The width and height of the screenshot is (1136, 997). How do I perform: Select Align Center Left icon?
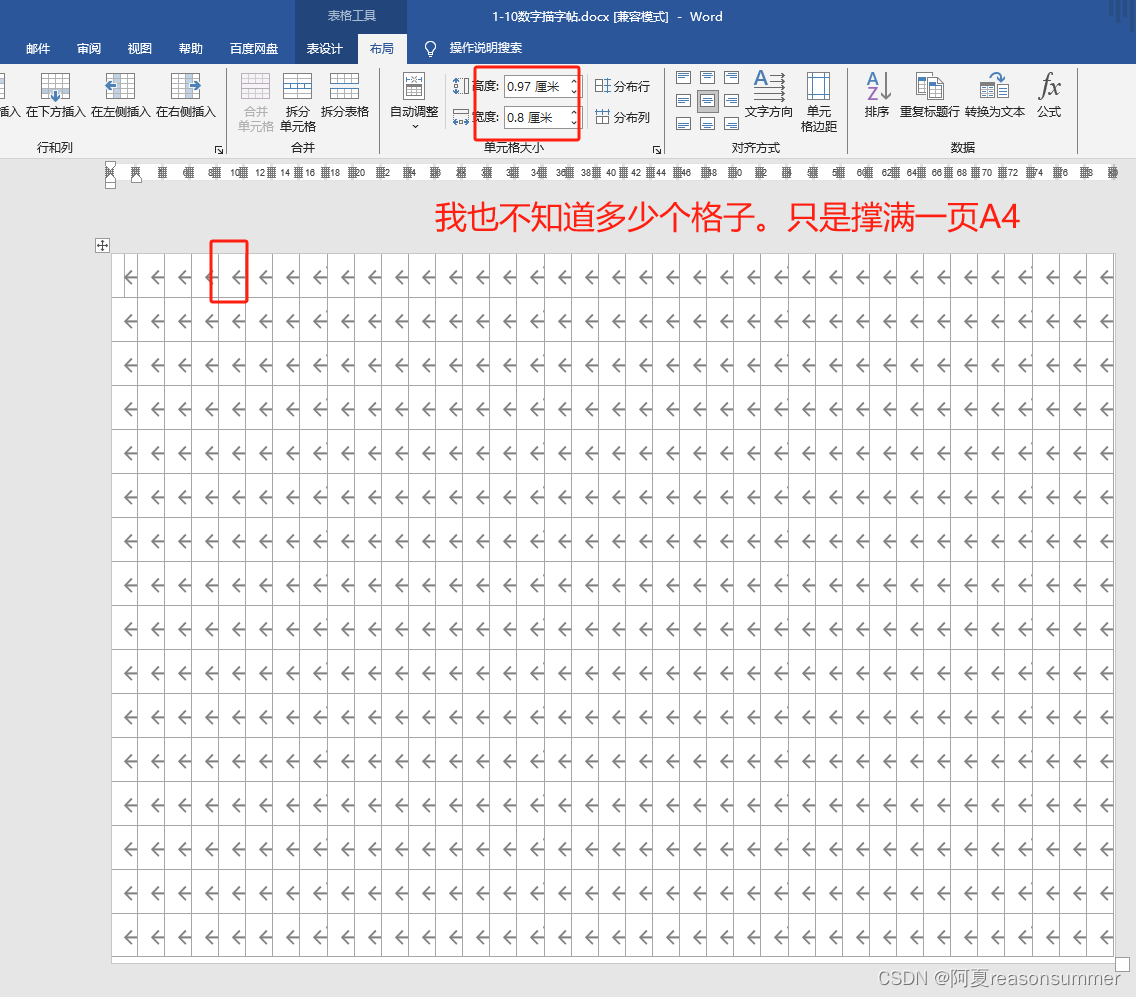(x=683, y=101)
